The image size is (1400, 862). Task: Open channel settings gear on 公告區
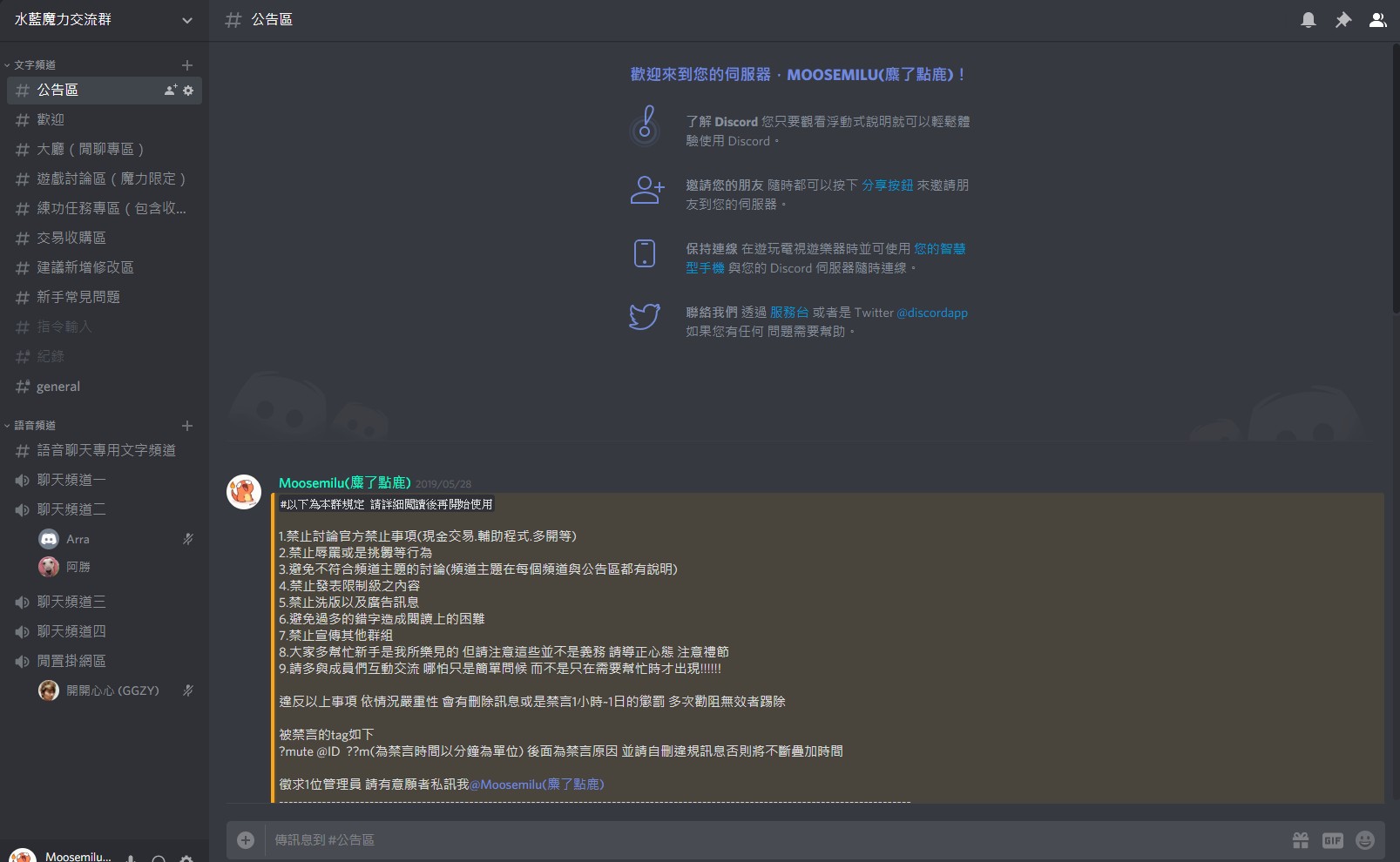click(188, 91)
